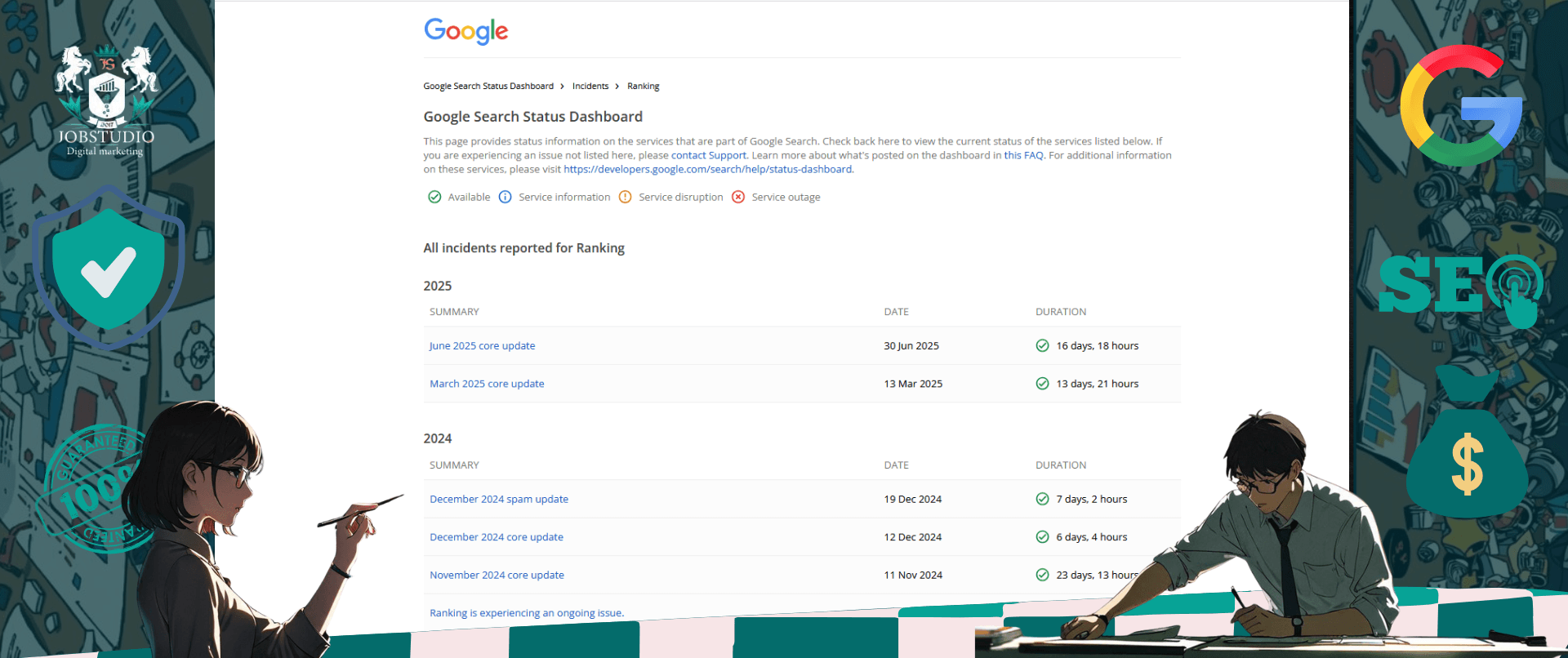Open the Google Search Status Dashboard breadcrumb
This screenshot has height=658, width=1568.
click(488, 87)
